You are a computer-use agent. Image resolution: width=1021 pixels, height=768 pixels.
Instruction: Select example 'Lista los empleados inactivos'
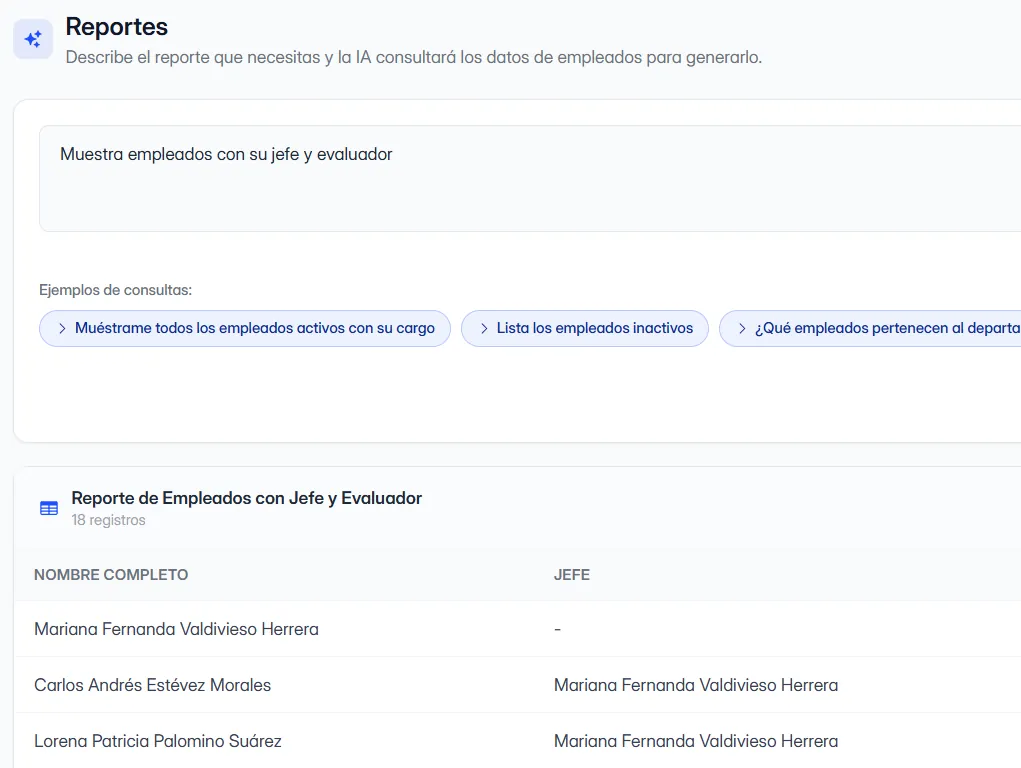(x=585, y=328)
